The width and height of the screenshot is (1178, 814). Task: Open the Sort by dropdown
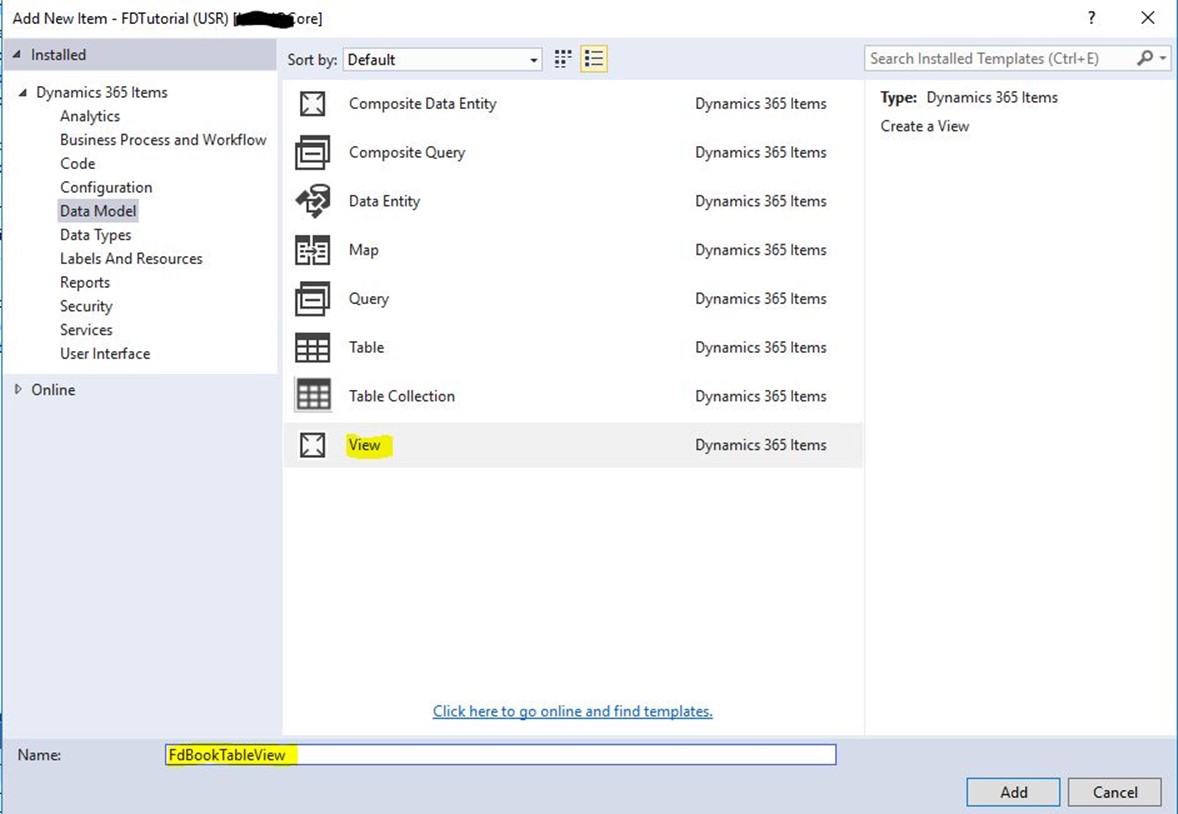(443, 59)
